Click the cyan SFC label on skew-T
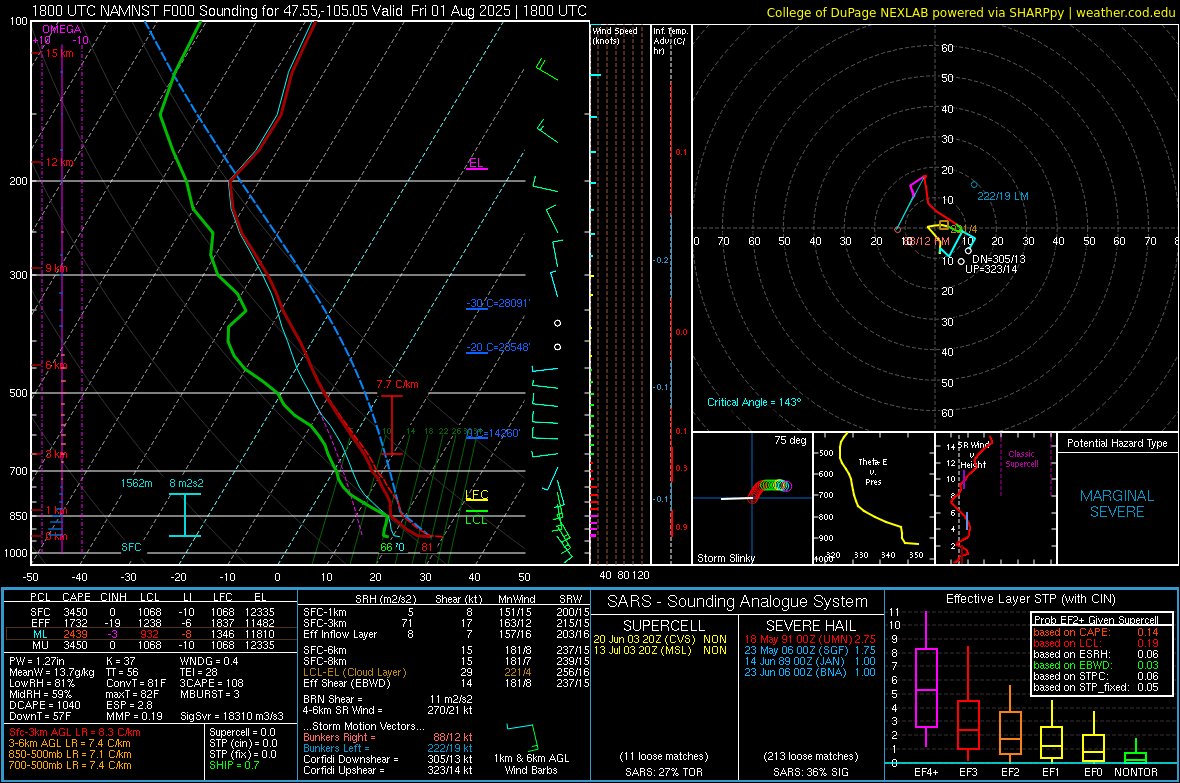Screen dimensions: 1180x783 pyautogui.click(x=131, y=547)
